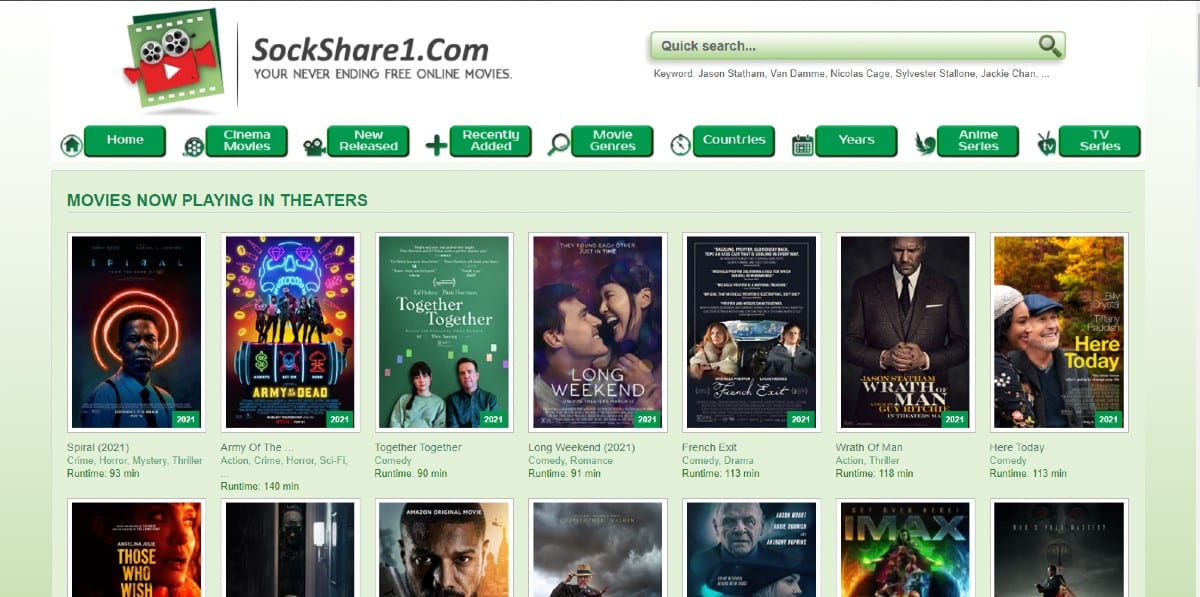Open the Long Weekend poster
This screenshot has width=1200, height=597.
(598, 332)
